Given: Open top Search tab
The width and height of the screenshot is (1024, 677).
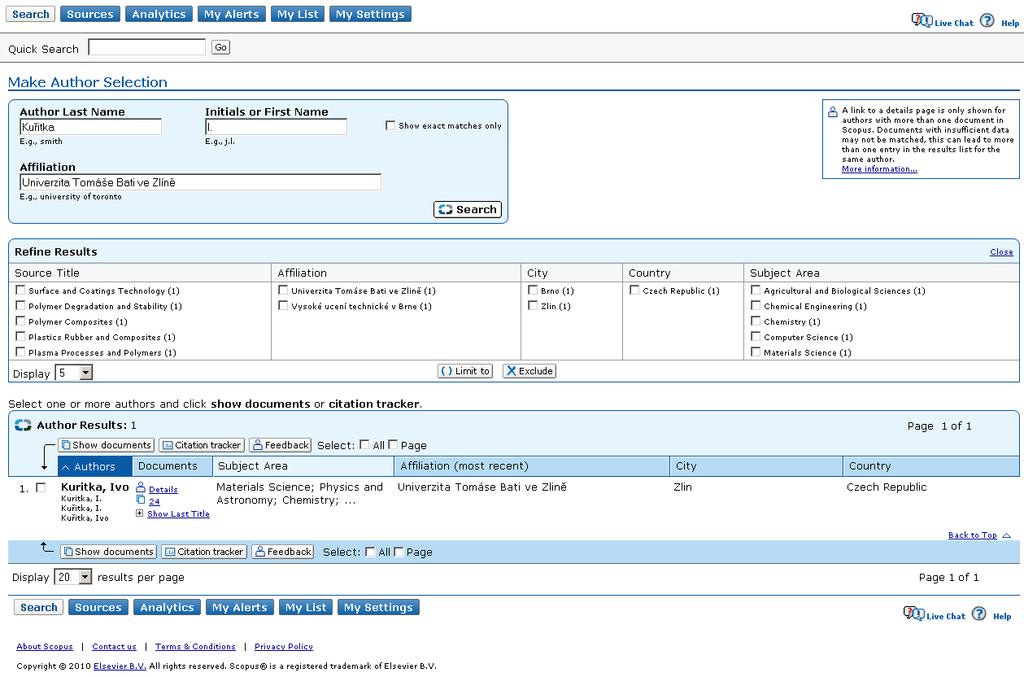Looking at the screenshot, I should pyautogui.click(x=31, y=14).
